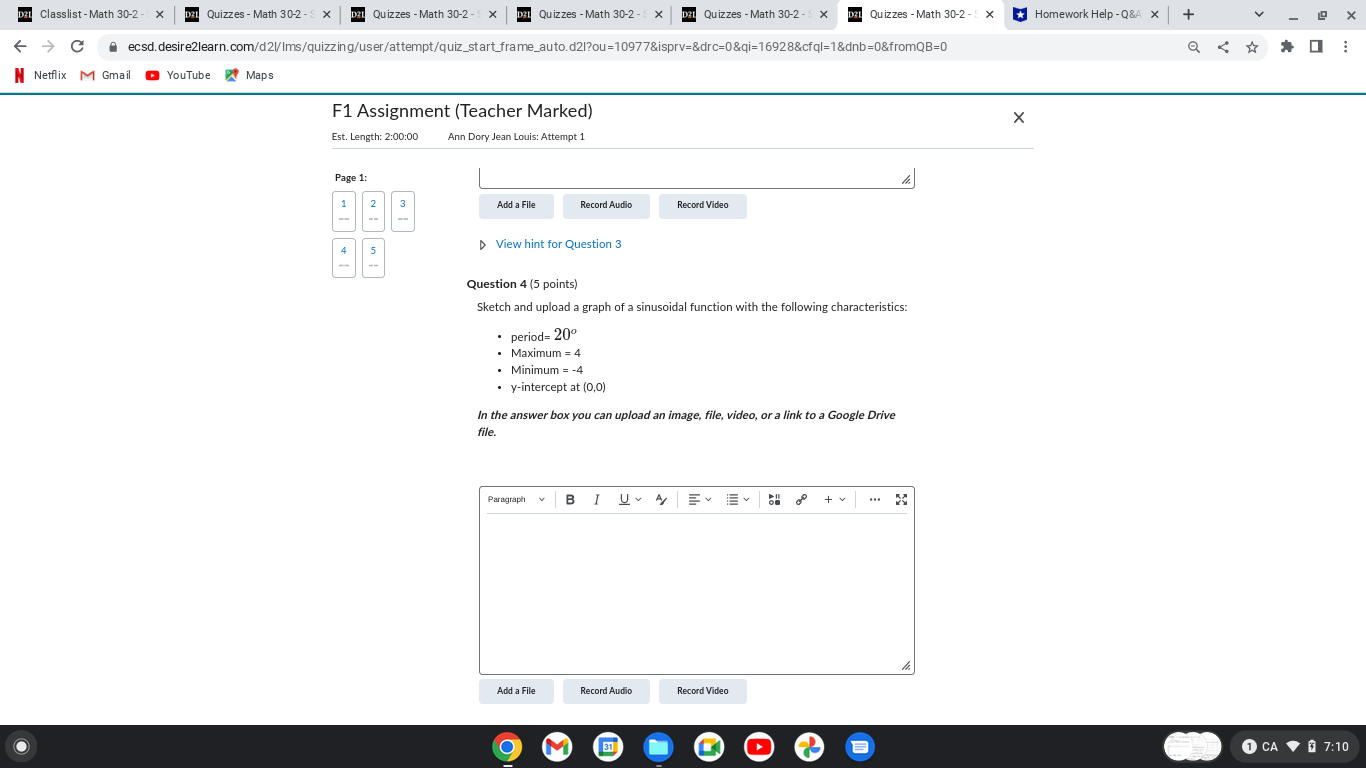
Task: Expand the editor to fullscreen view
Action: pos(900,499)
